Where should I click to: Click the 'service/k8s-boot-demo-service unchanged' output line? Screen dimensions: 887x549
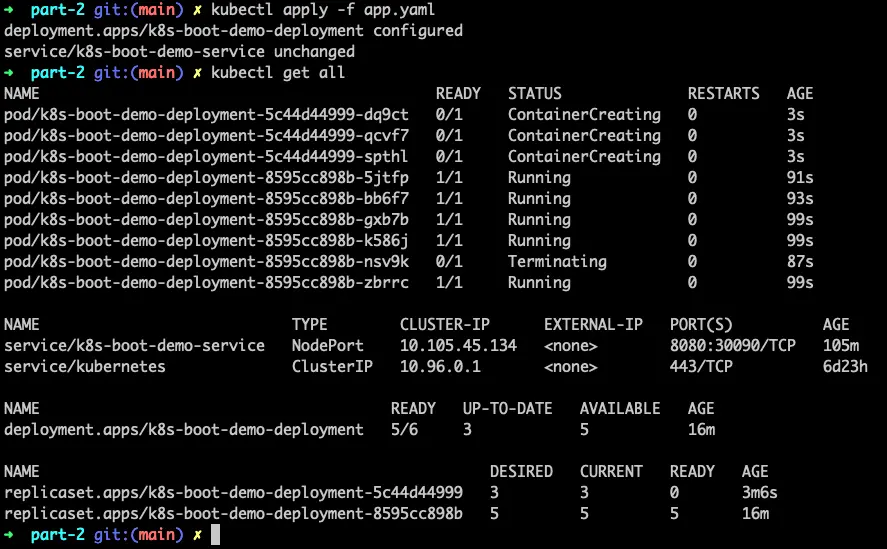179,51
